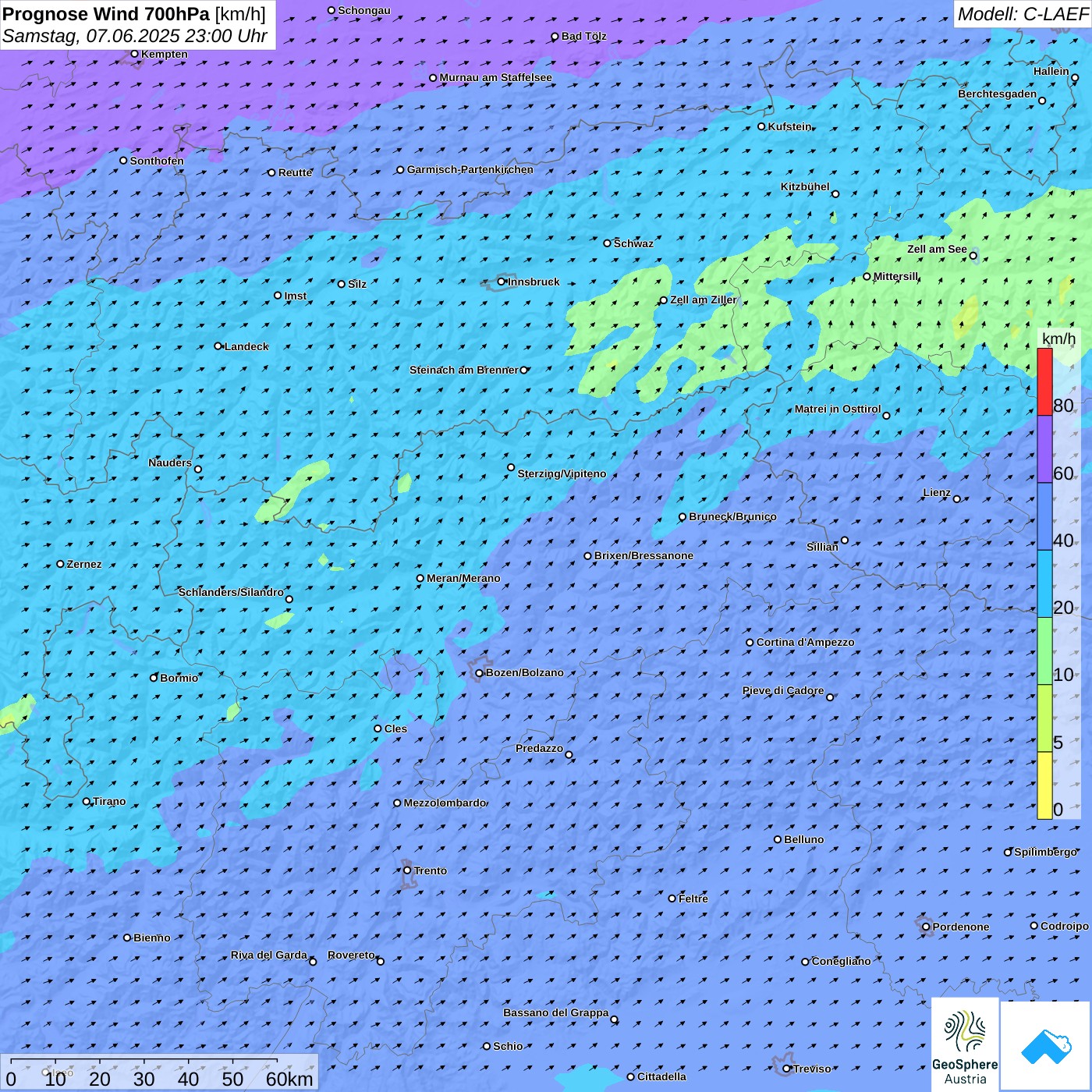Image resolution: width=1092 pixels, height=1092 pixels.
Task: Click the Landeck city label
Action: click(x=246, y=346)
